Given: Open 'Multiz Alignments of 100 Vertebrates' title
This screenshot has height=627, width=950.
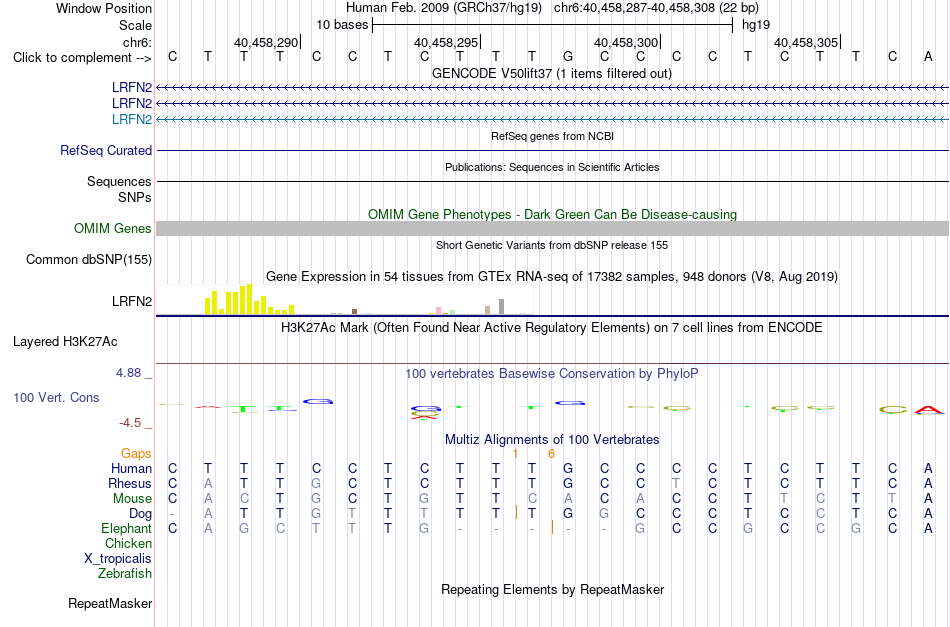Looking at the screenshot, I should tap(552, 440).
